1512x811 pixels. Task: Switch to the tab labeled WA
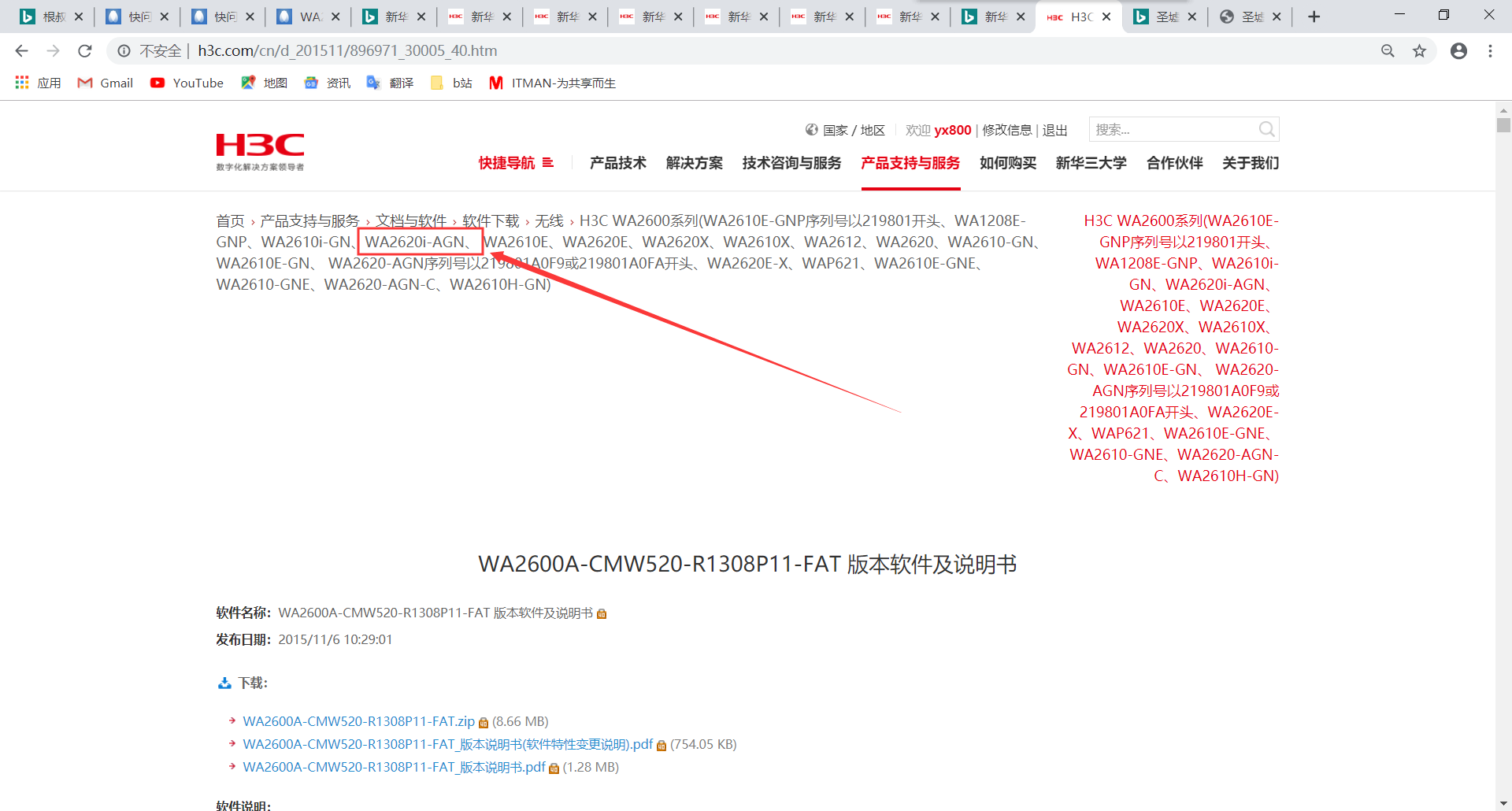point(309,17)
